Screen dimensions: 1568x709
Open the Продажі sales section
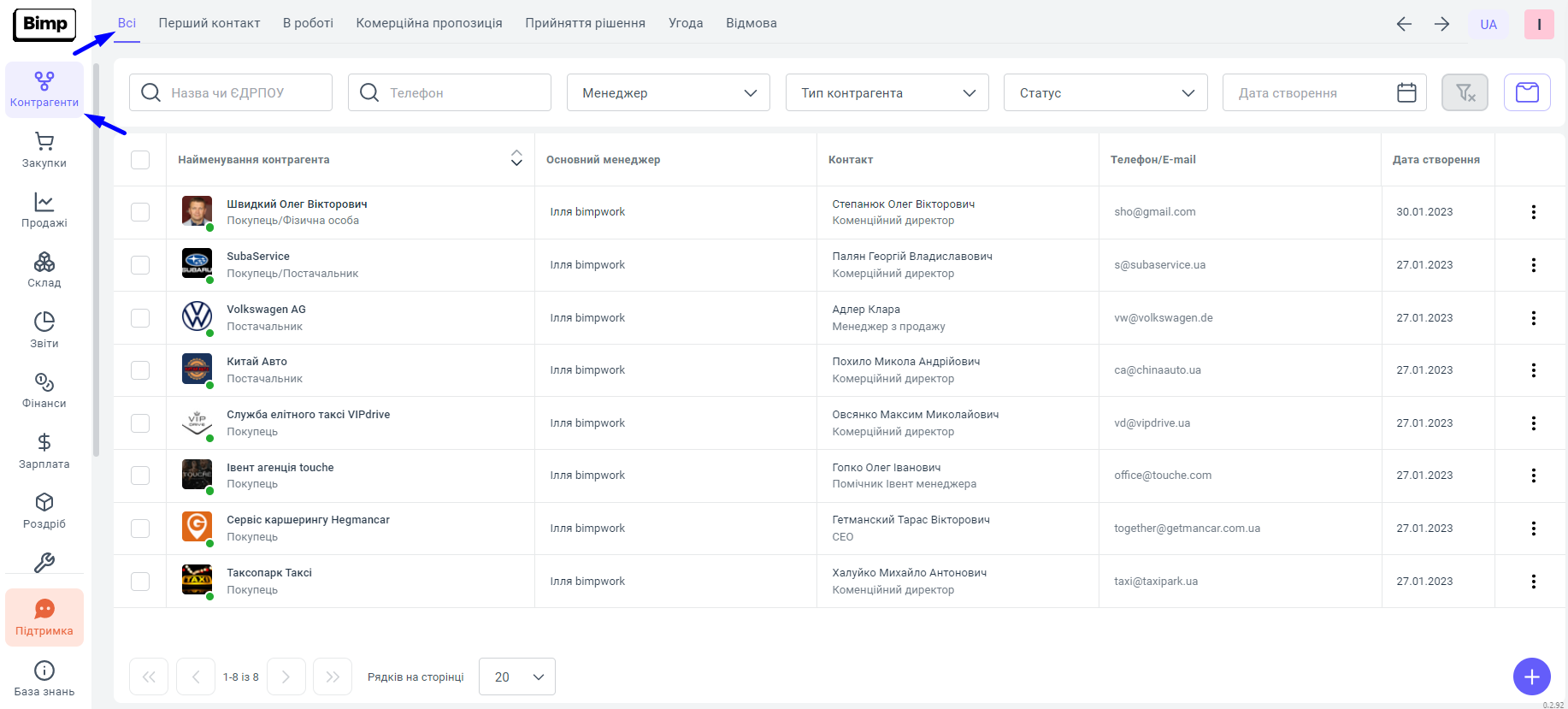pyautogui.click(x=44, y=210)
